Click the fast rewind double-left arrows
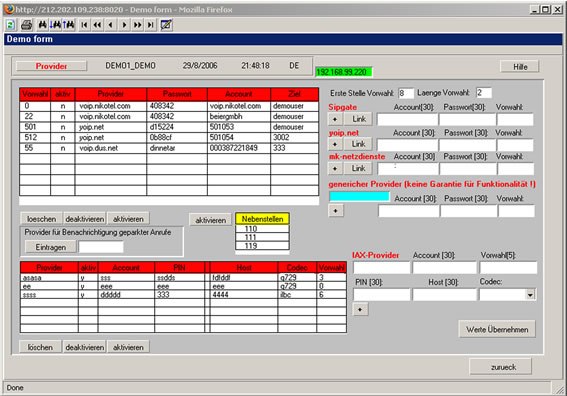 [x=97, y=25]
